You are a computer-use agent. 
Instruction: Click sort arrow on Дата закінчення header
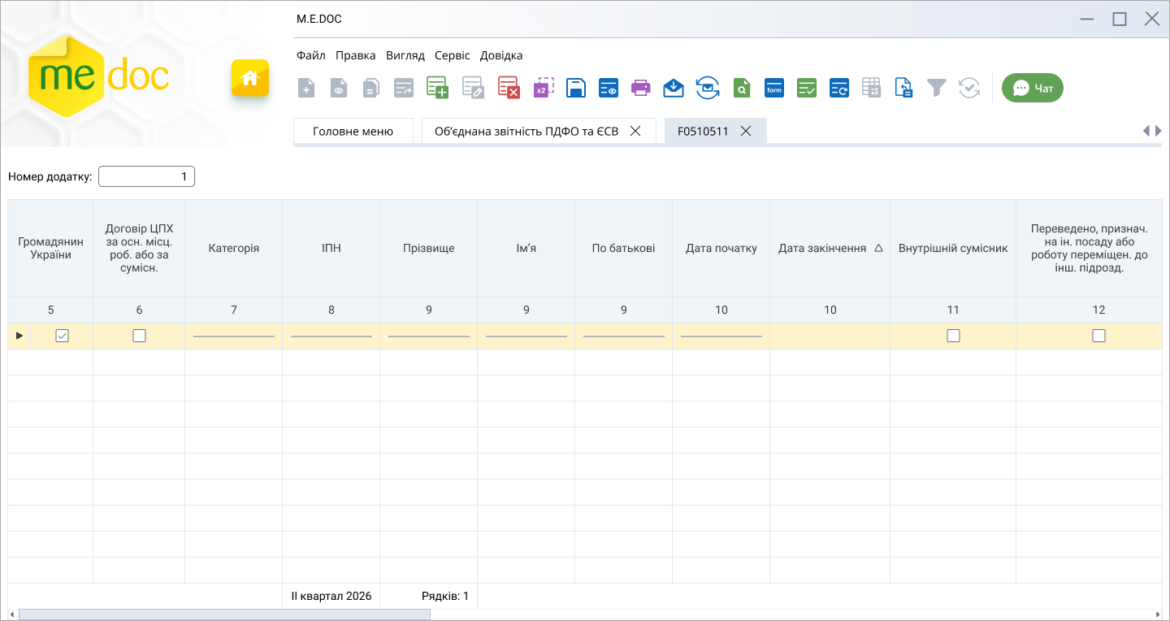pyautogui.click(x=878, y=249)
